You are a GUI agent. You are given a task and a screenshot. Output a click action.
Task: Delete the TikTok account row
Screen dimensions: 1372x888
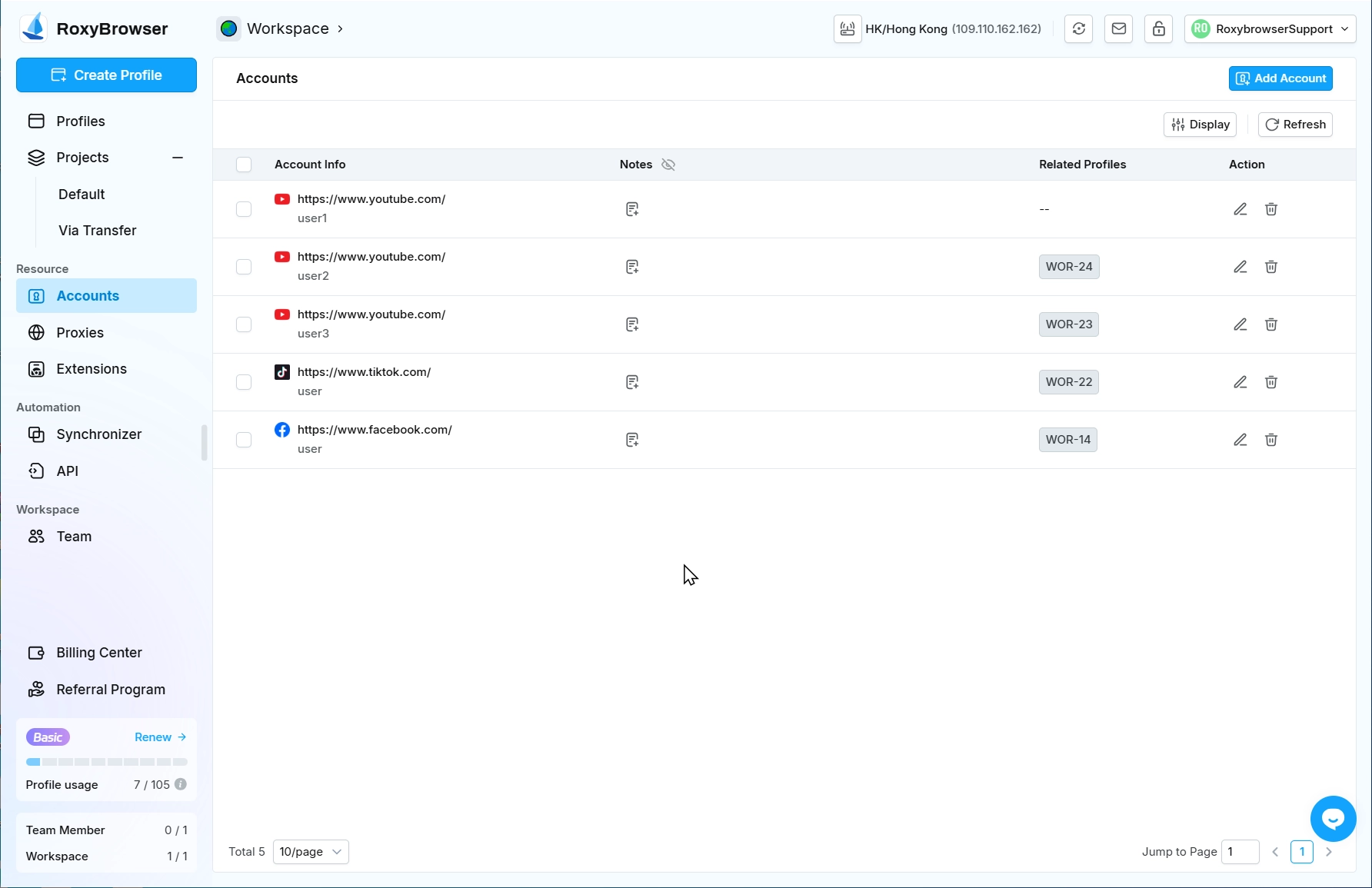(x=1270, y=382)
